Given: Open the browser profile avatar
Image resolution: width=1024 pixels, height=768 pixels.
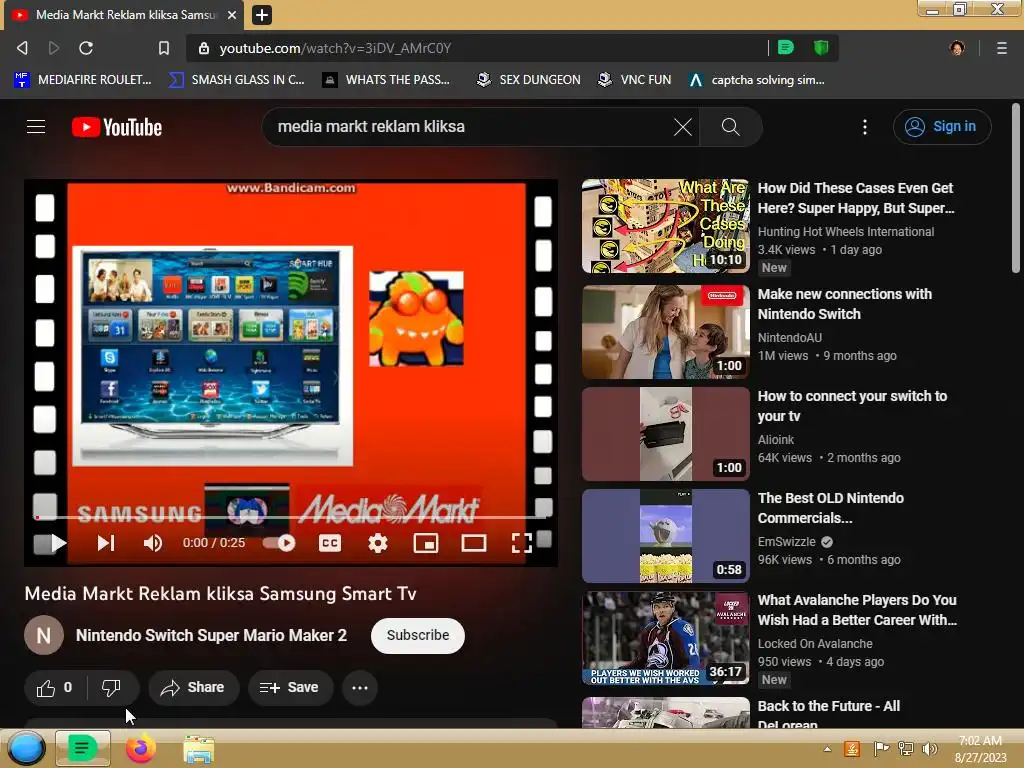Looking at the screenshot, I should coord(957,48).
